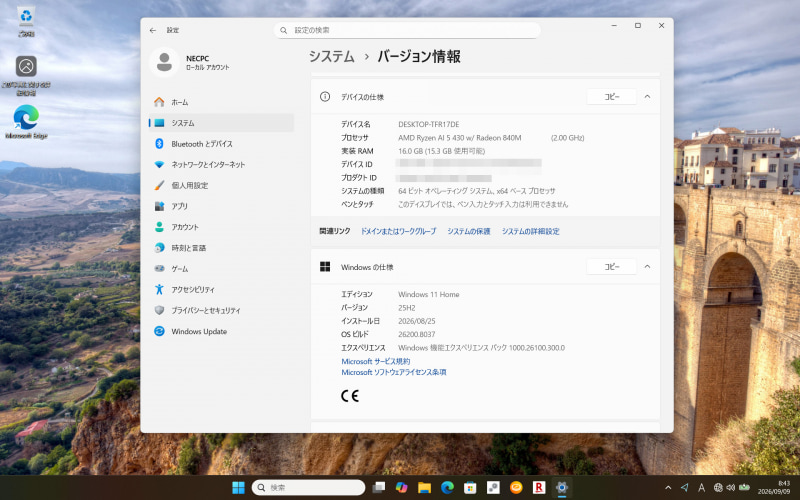Click the Settings gear on the taskbar

pyautogui.click(x=562, y=488)
